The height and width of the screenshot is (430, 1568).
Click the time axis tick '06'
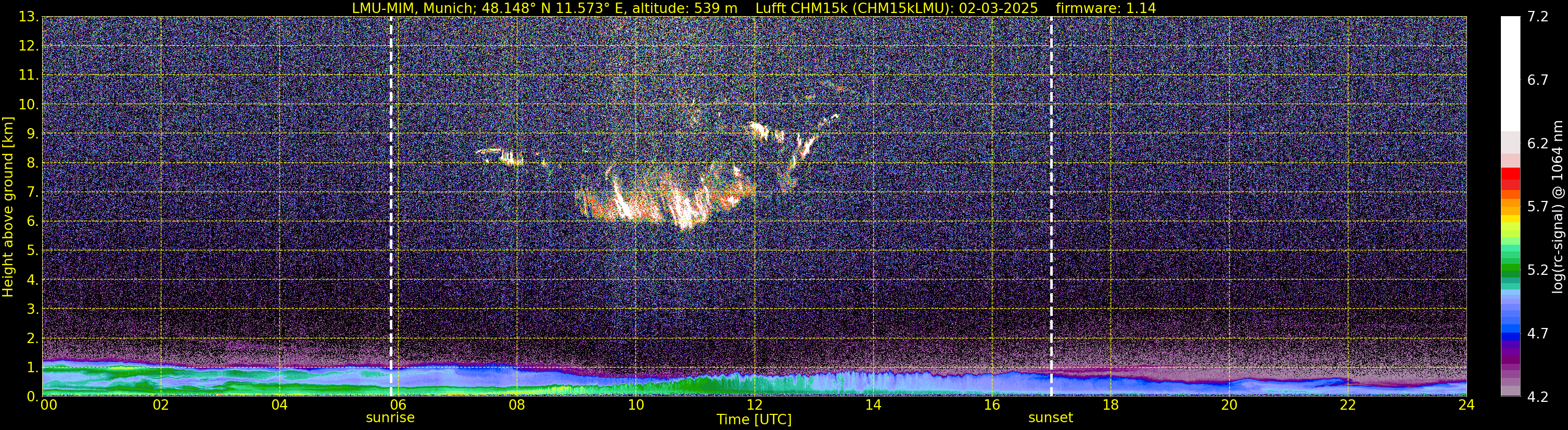[x=398, y=405]
